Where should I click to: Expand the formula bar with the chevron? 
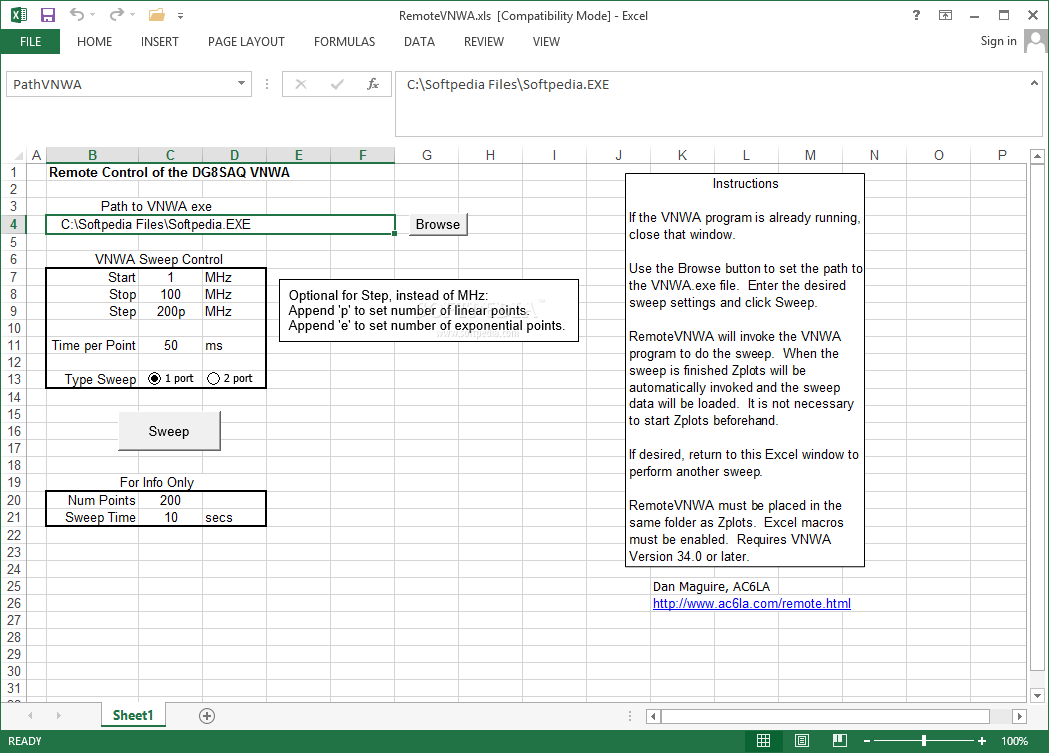point(1034,83)
